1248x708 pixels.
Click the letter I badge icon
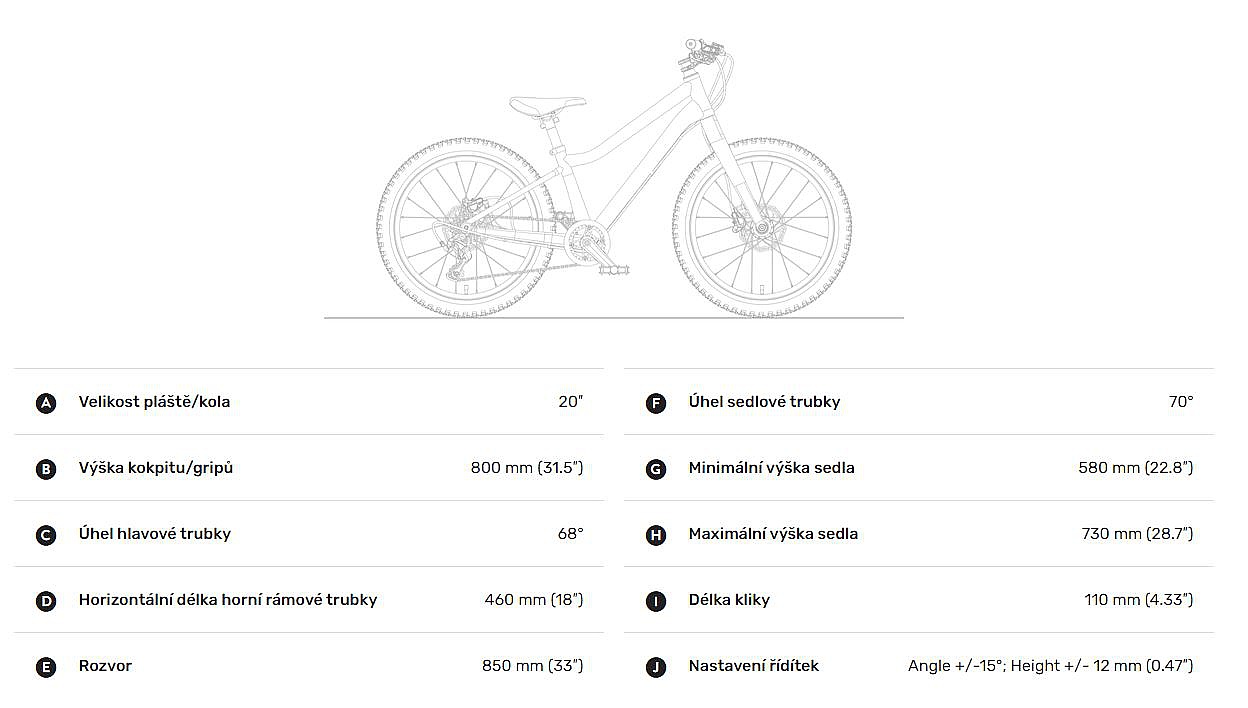point(656,601)
